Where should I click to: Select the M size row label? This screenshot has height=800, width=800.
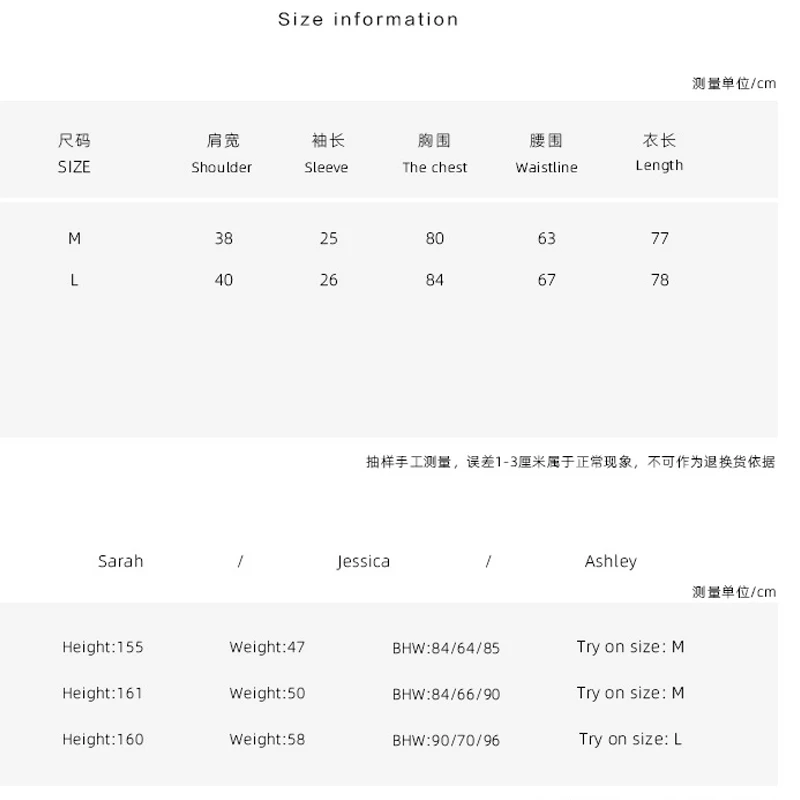click(x=75, y=238)
